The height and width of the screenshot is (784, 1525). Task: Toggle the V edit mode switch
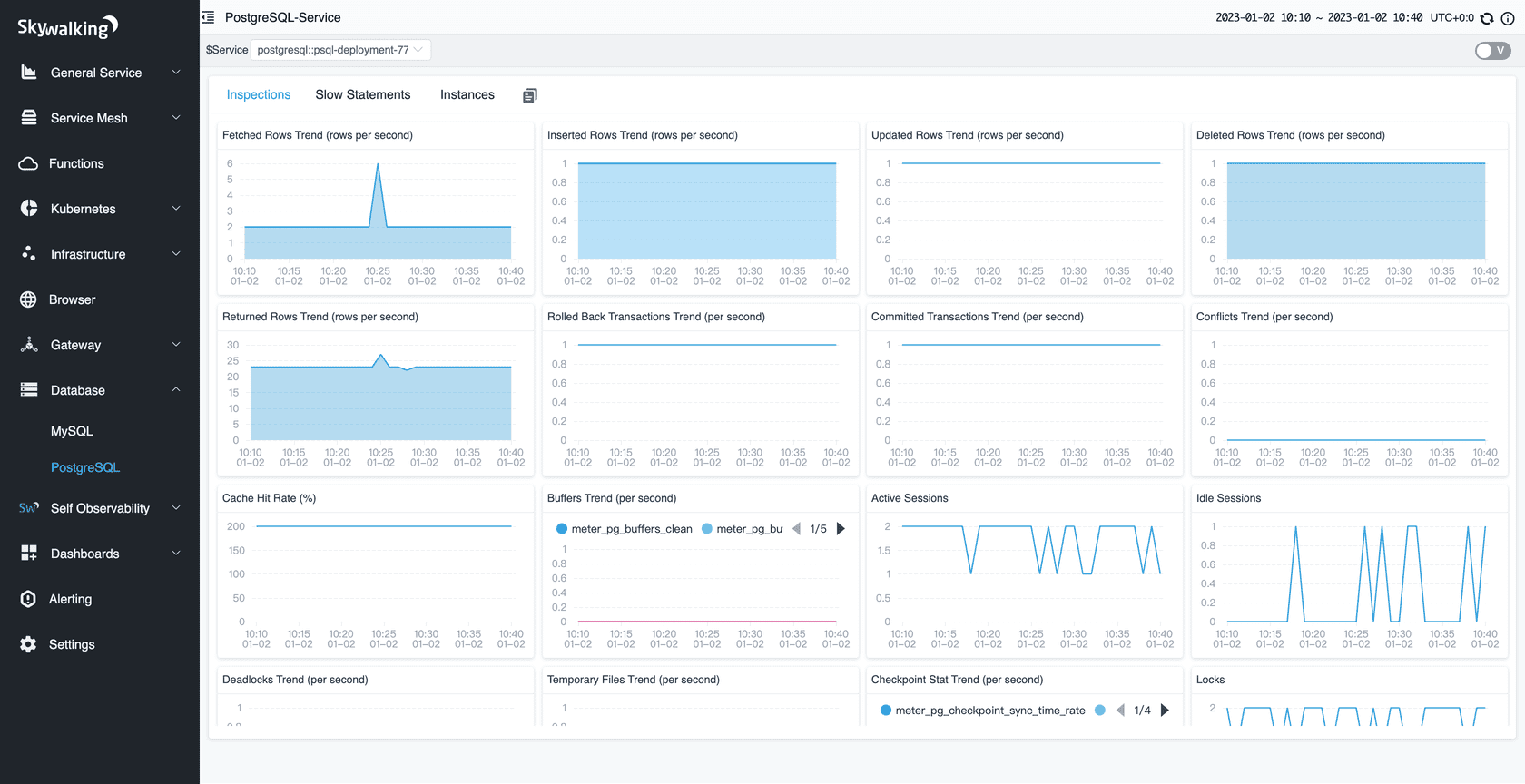tap(1492, 51)
